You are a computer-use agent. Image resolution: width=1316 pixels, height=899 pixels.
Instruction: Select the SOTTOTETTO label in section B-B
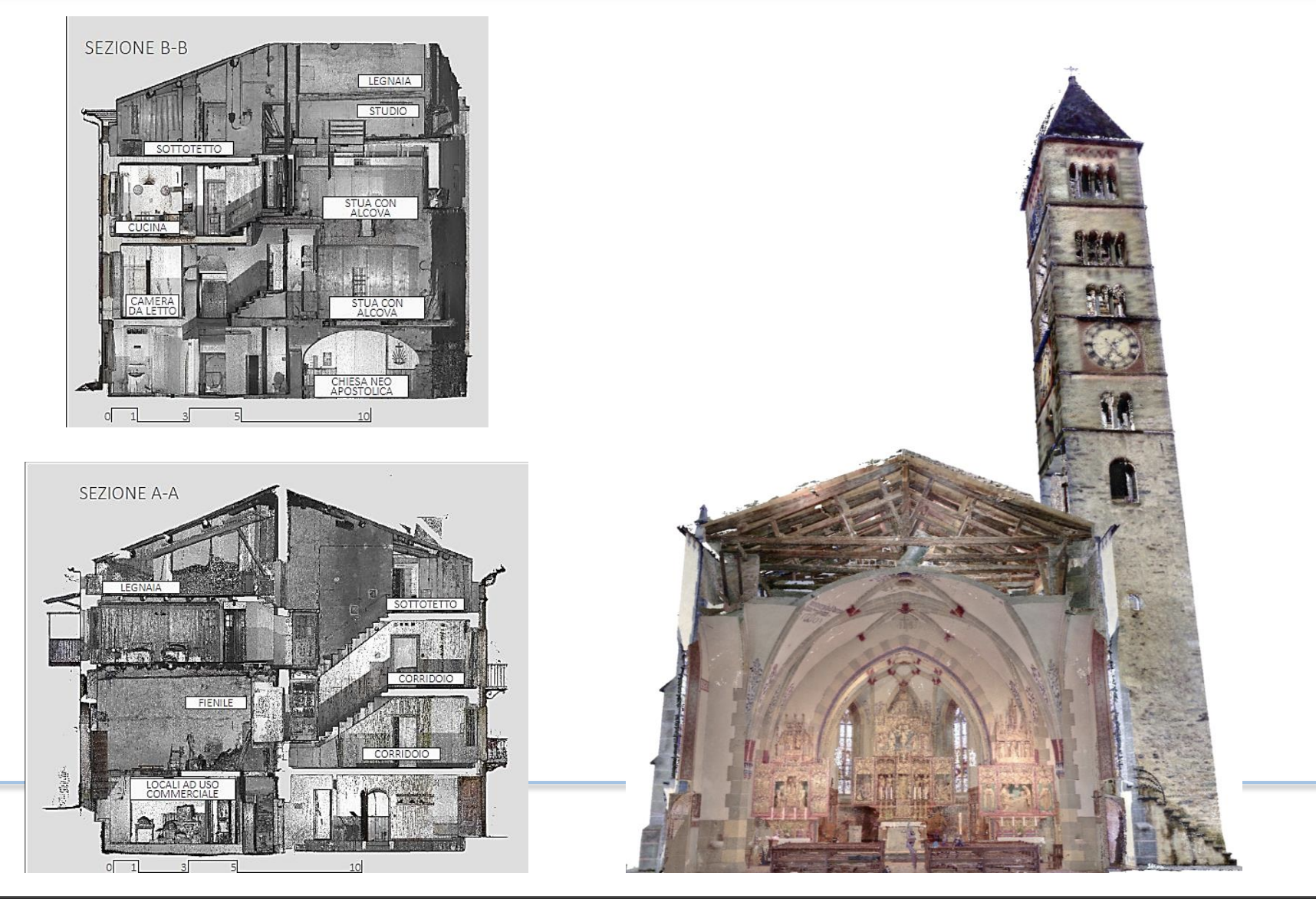pyautogui.click(x=189, y=149)
